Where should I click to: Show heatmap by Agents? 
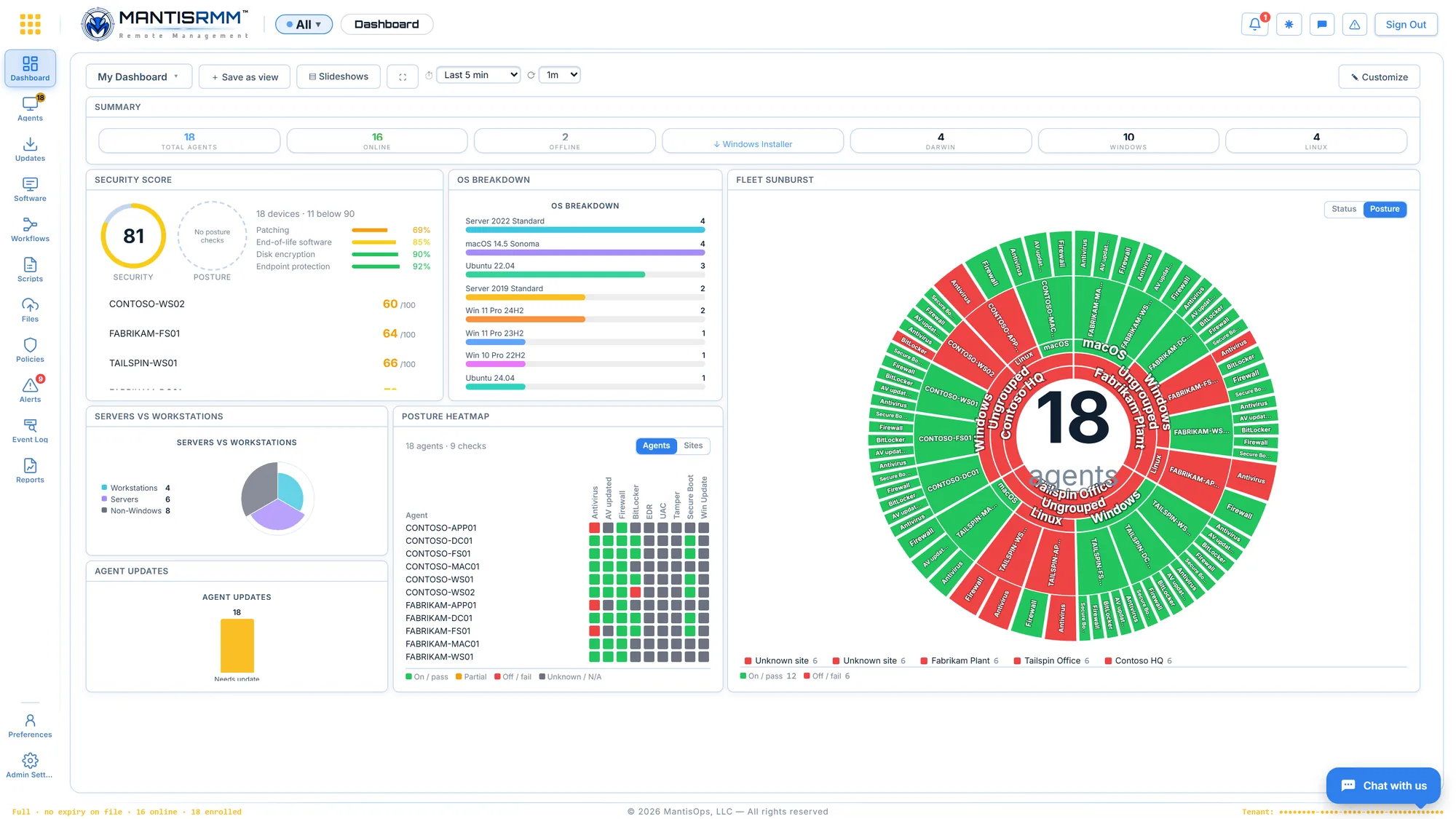pos(656,446)
